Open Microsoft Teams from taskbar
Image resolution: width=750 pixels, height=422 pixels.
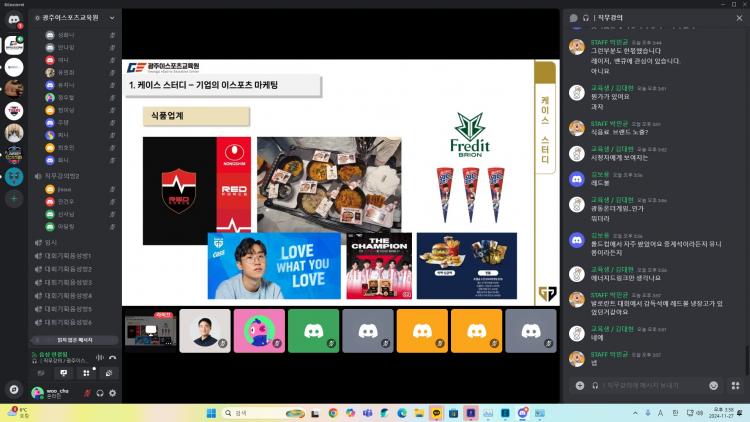(367, 413)
